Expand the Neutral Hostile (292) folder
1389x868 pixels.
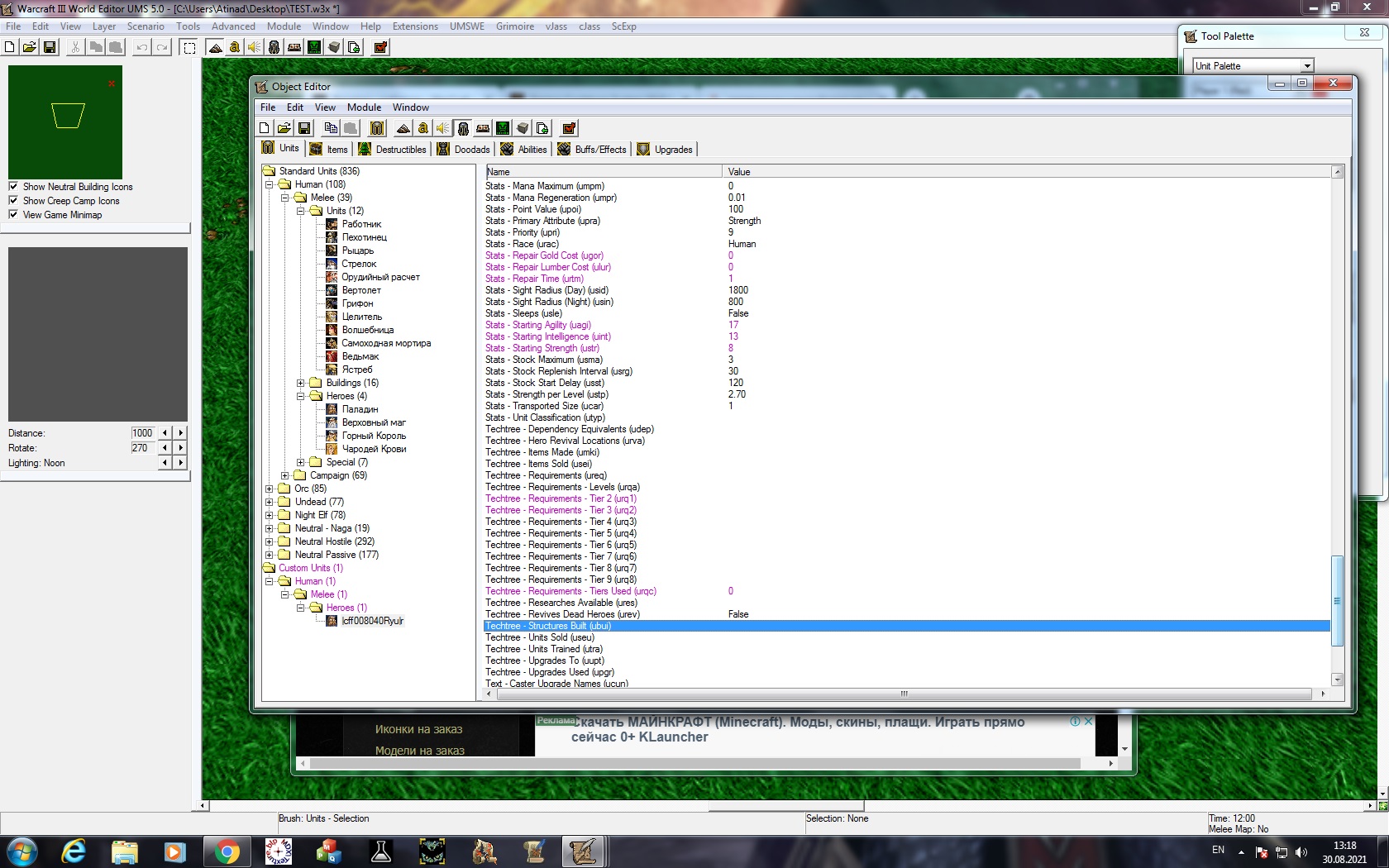click(269, 541)
